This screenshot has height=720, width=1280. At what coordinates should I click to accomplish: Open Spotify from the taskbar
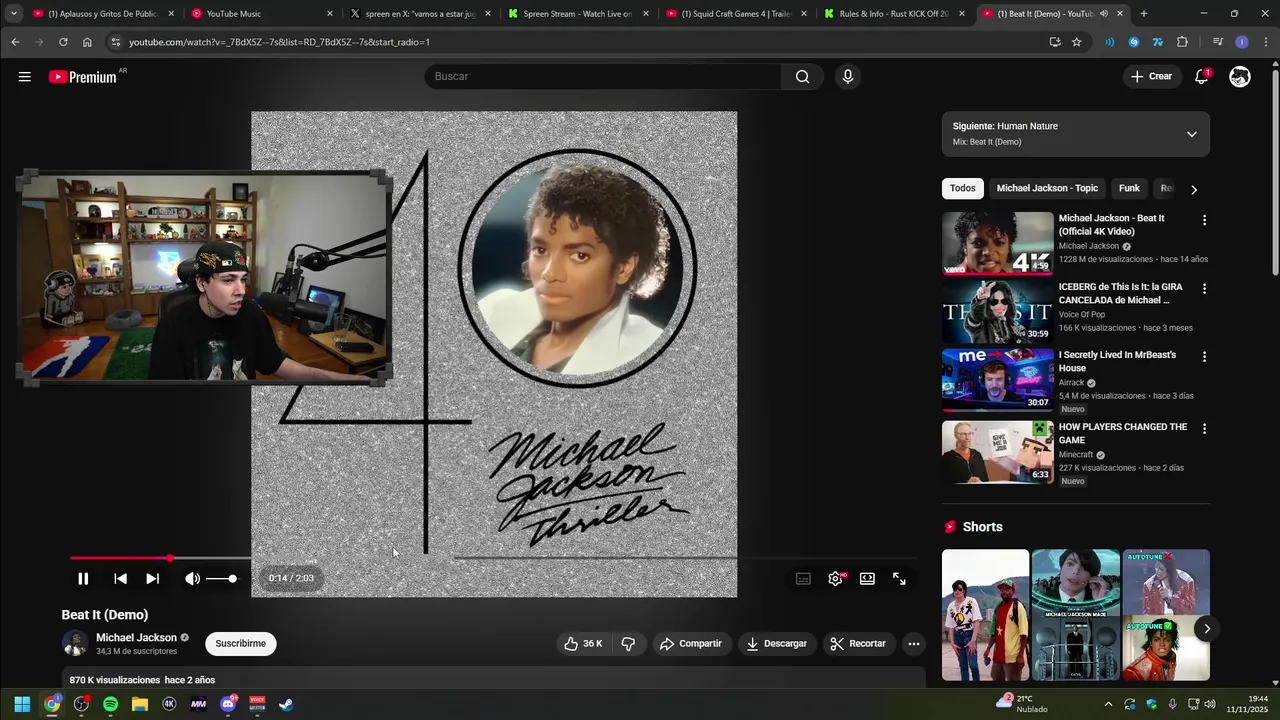point(110,704)
